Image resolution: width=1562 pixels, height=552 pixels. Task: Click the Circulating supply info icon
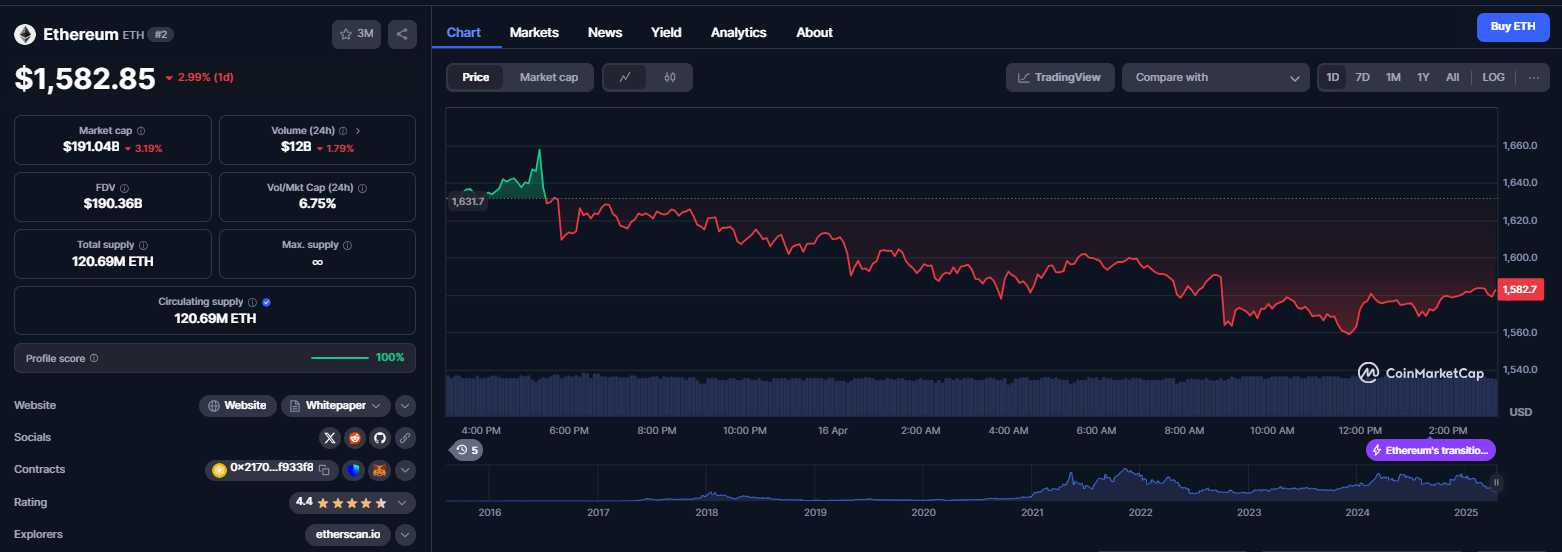point(252,302)
